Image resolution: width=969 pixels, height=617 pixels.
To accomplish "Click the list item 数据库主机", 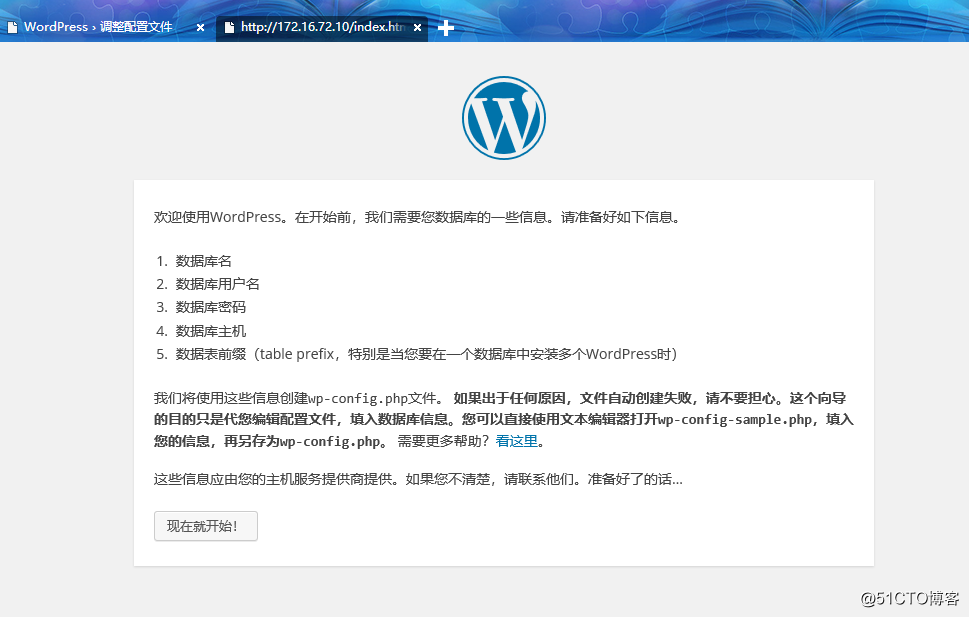I will pyautogui.click(x=211, y=331).
